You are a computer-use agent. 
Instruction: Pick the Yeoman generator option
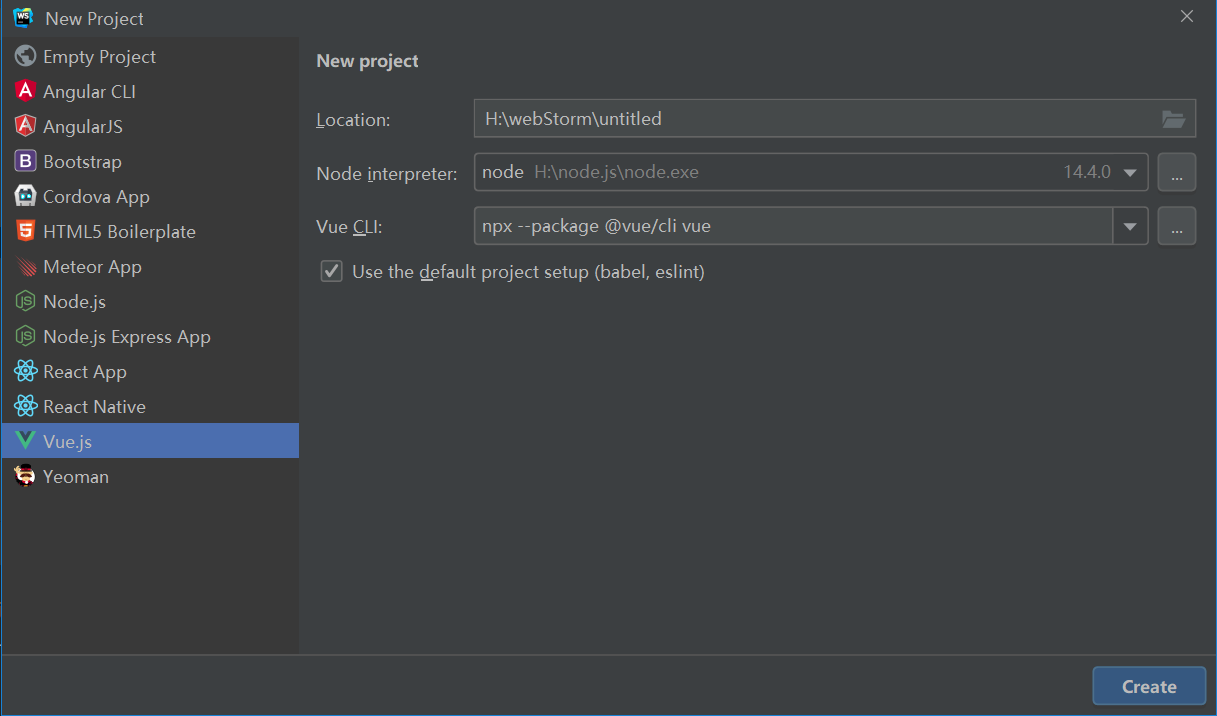pyautogui.click(x=150, y=477)
